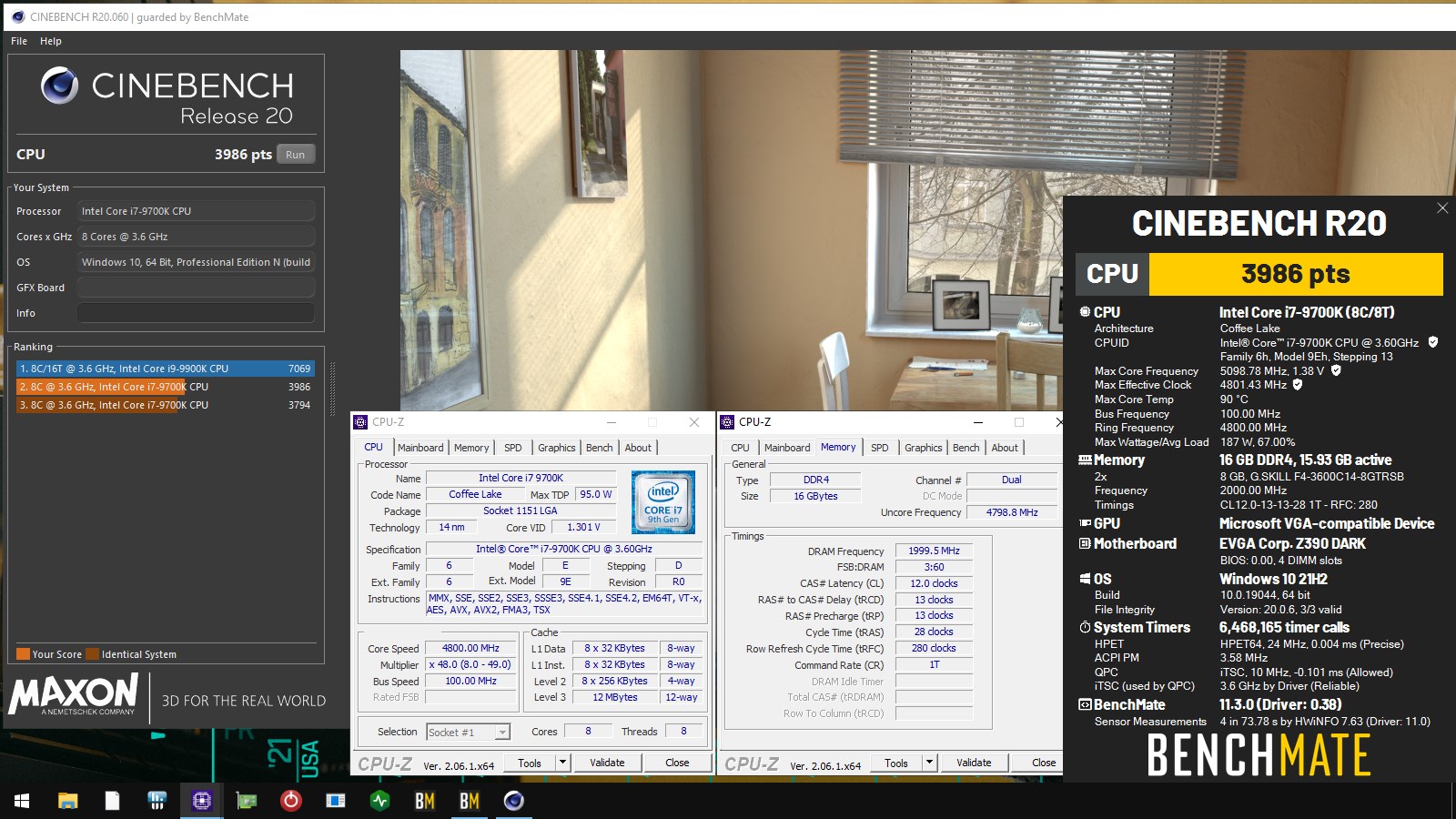Screen dimensions: 1456x819
Task: Switch to Graphics tab in memory timings CPU-Z window
Action: [x=923, y=448]
